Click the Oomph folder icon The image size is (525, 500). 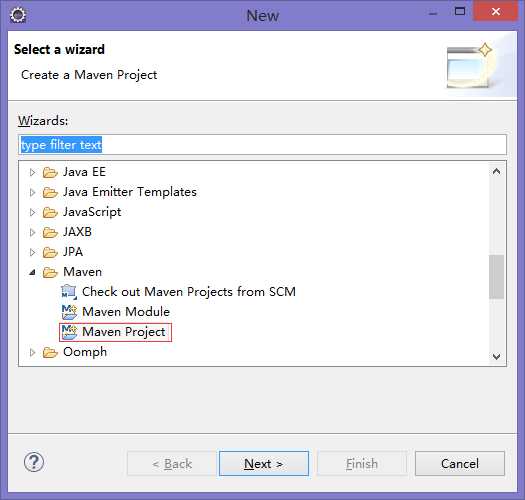tap(50, 352)
